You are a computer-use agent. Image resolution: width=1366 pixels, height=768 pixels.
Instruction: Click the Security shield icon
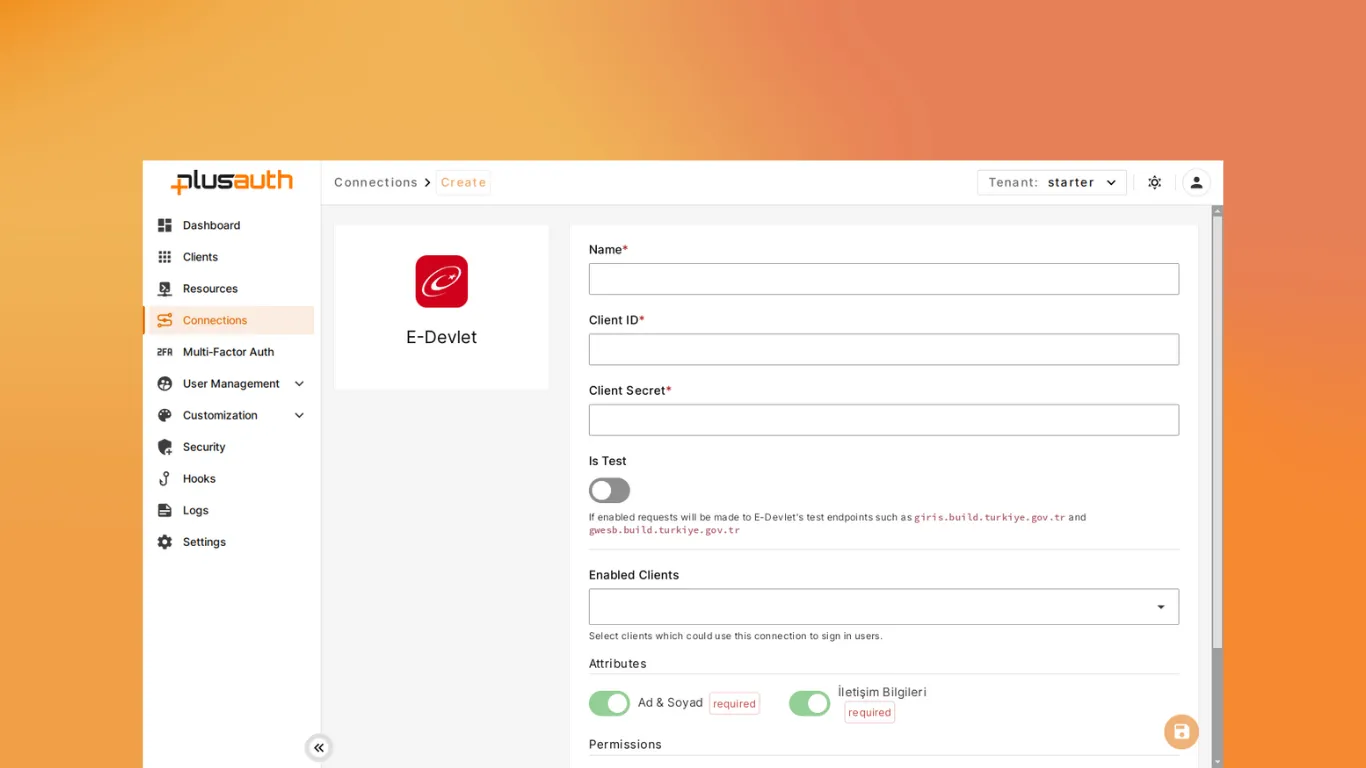(165, 447)
